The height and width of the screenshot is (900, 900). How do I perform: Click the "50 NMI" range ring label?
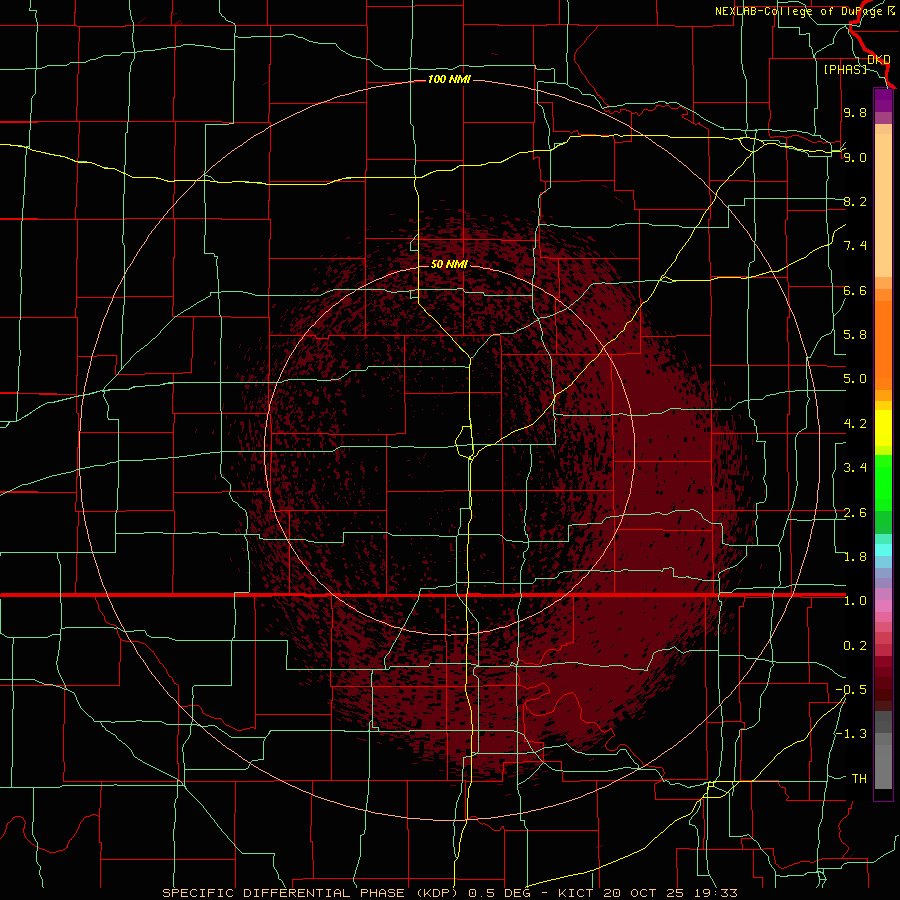pos(449,264)
